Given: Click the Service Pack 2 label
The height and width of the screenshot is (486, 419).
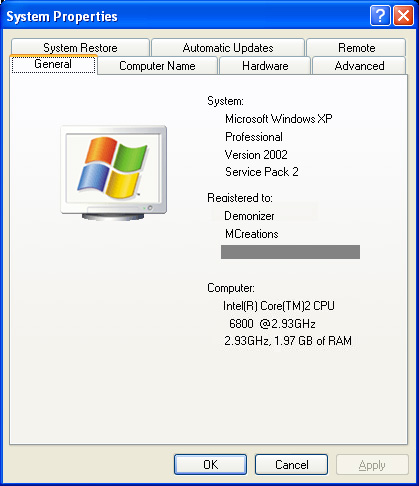Looking at the screenshot, I should coord(262,172).
